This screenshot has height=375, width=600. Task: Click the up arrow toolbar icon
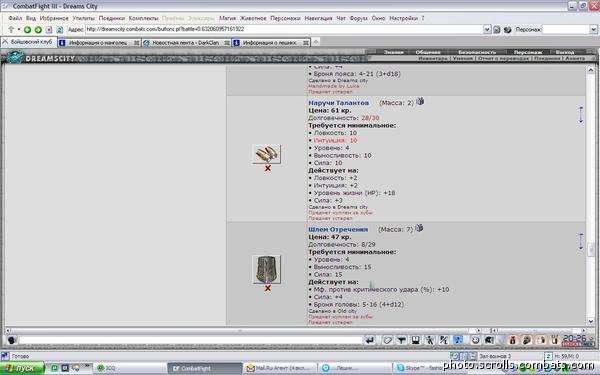click(11, 29)
